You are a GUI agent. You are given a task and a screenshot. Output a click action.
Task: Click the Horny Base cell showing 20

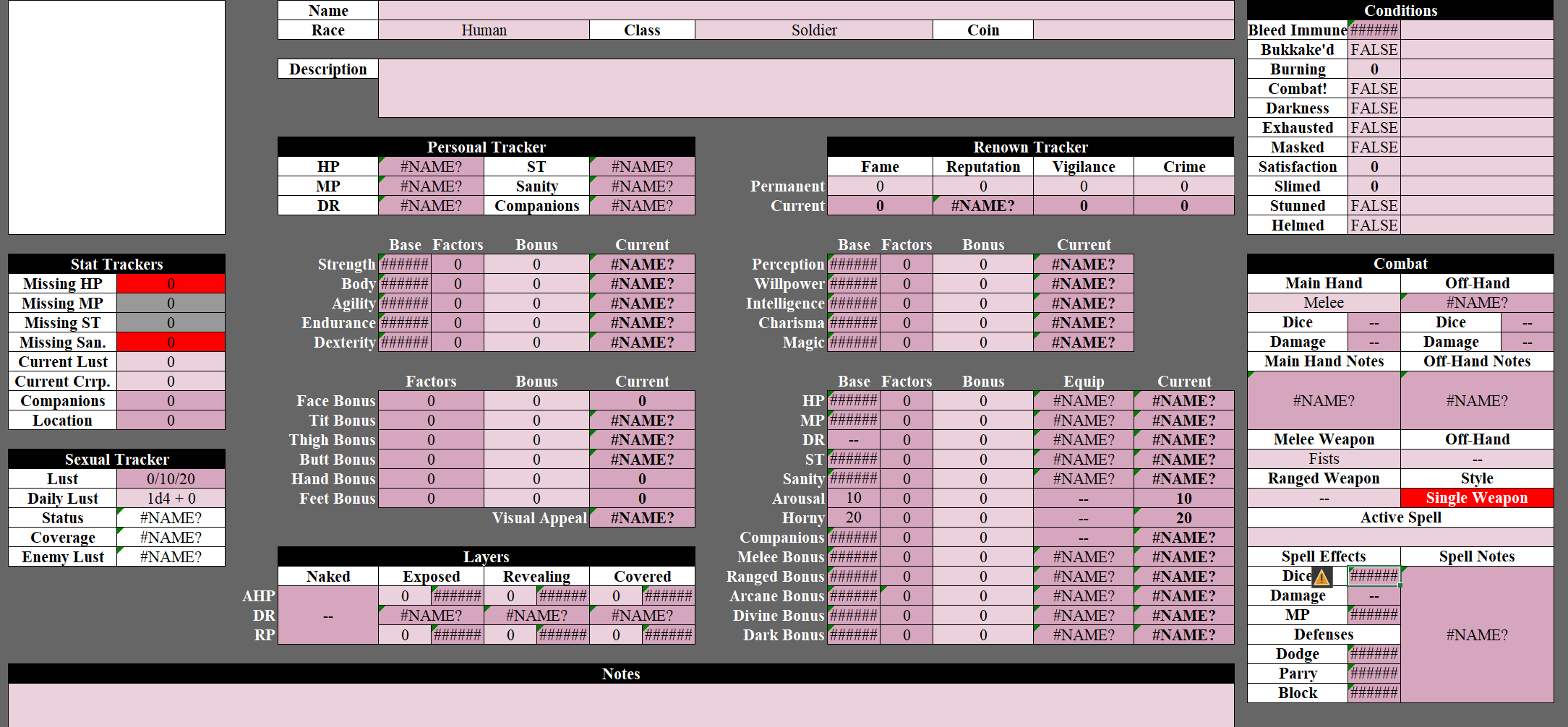854,517
